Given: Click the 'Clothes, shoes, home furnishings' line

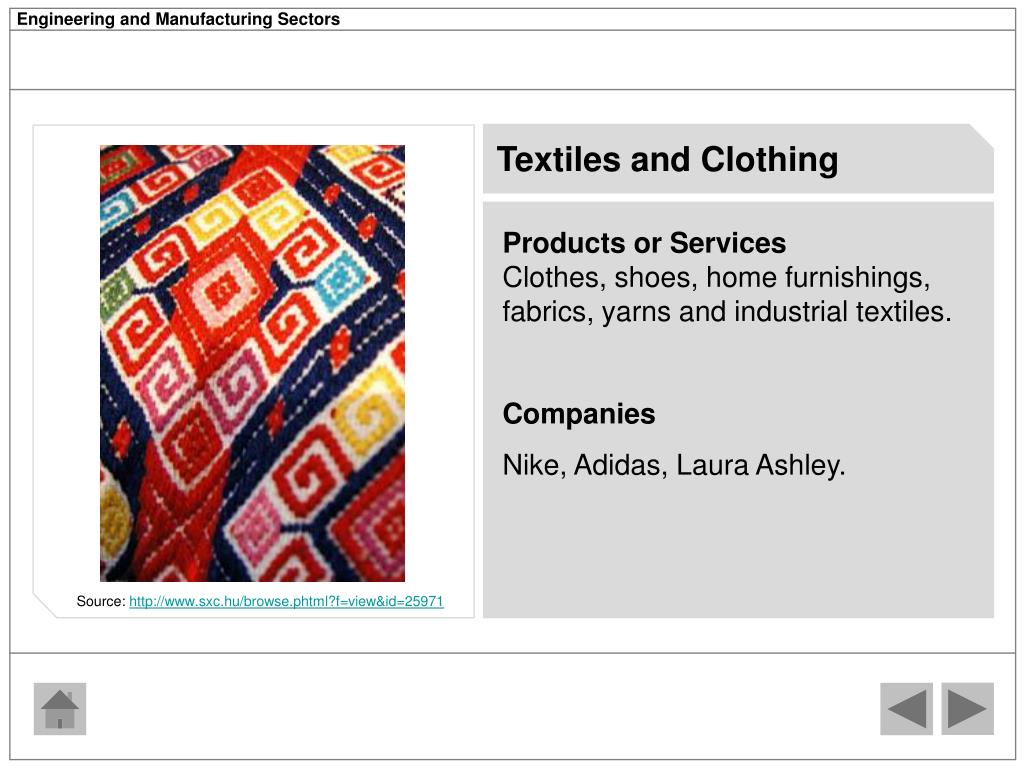Looking at the screenshot, I should click(716, 278).
